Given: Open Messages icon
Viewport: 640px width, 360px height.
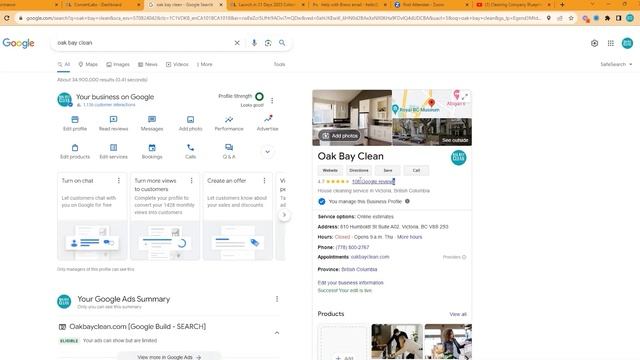Looking at the screenshot, I should [x=152, y=120].
